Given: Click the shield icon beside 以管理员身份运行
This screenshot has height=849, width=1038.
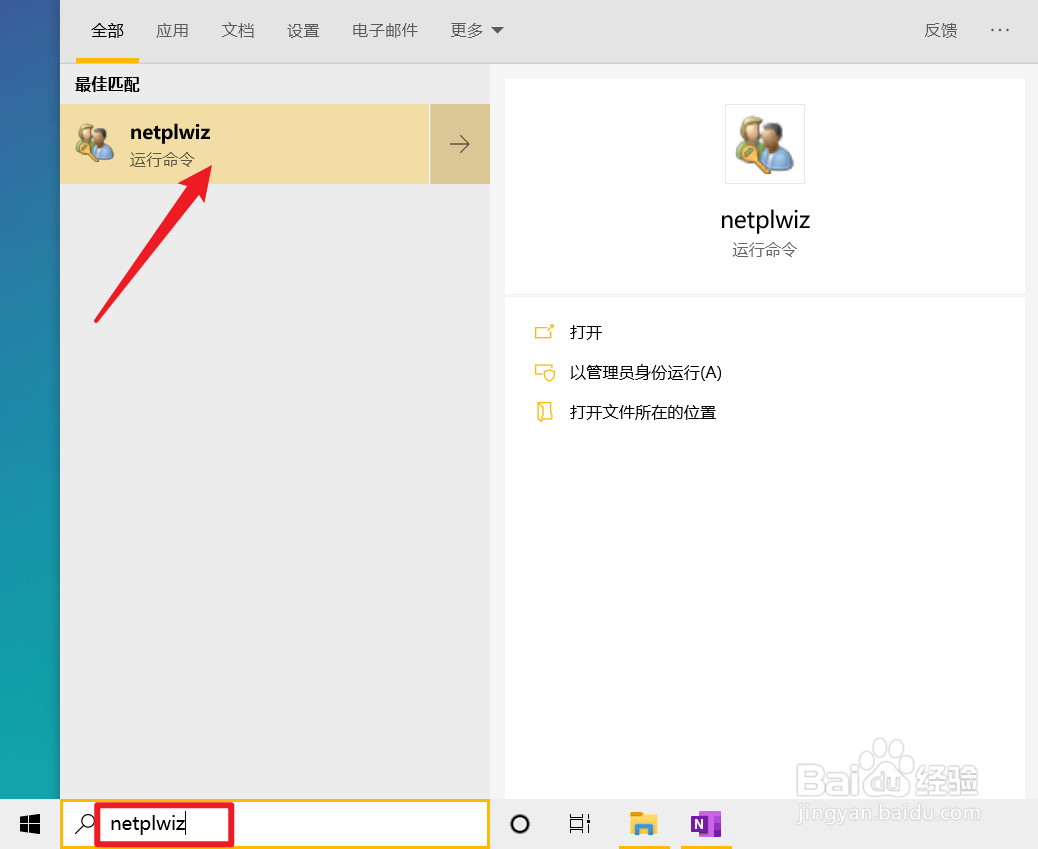Looking at the screenshot, I should click(x=545, y=372).
